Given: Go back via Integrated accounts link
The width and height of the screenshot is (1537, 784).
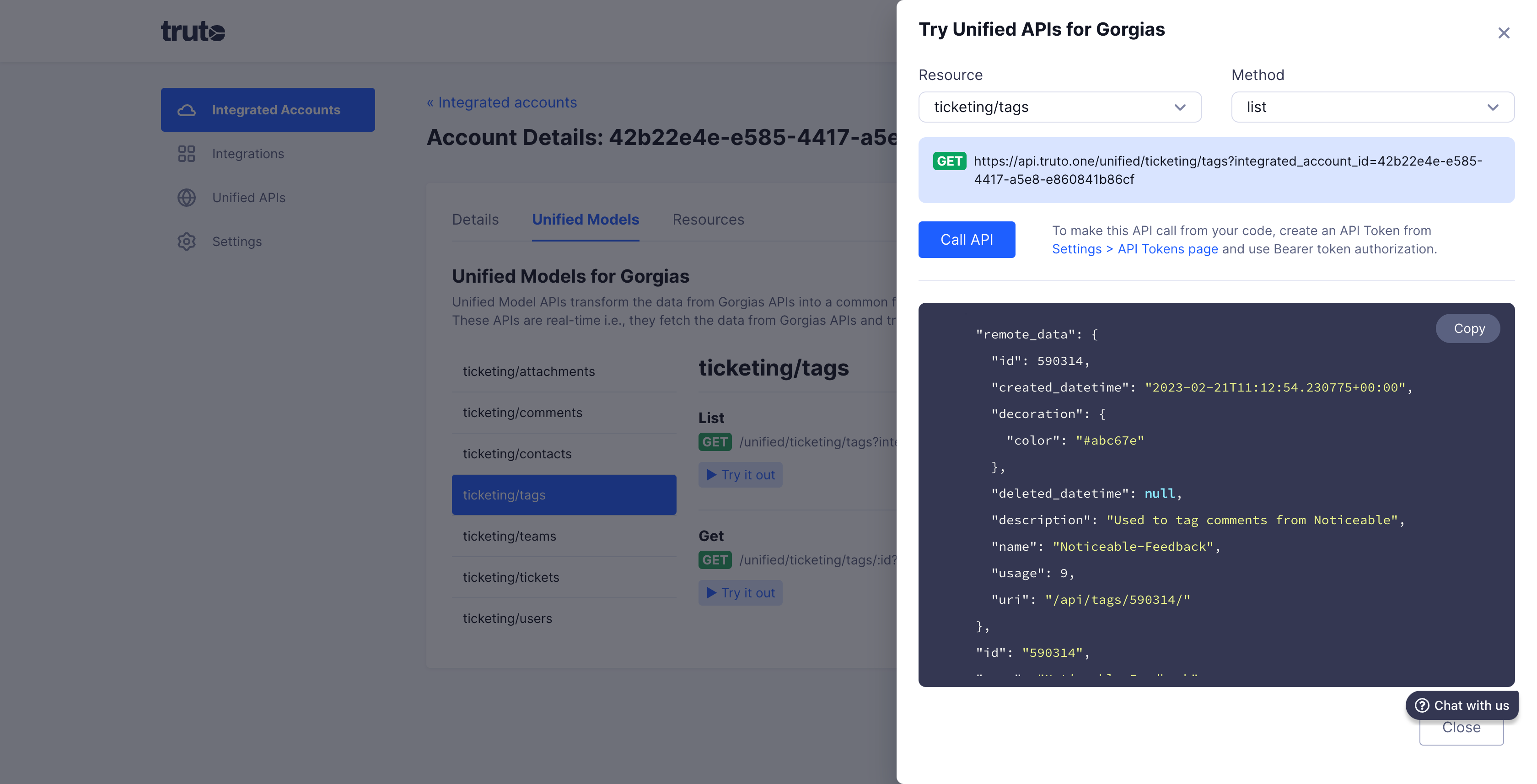Looking at the screenshot, I should pos(501,102).
